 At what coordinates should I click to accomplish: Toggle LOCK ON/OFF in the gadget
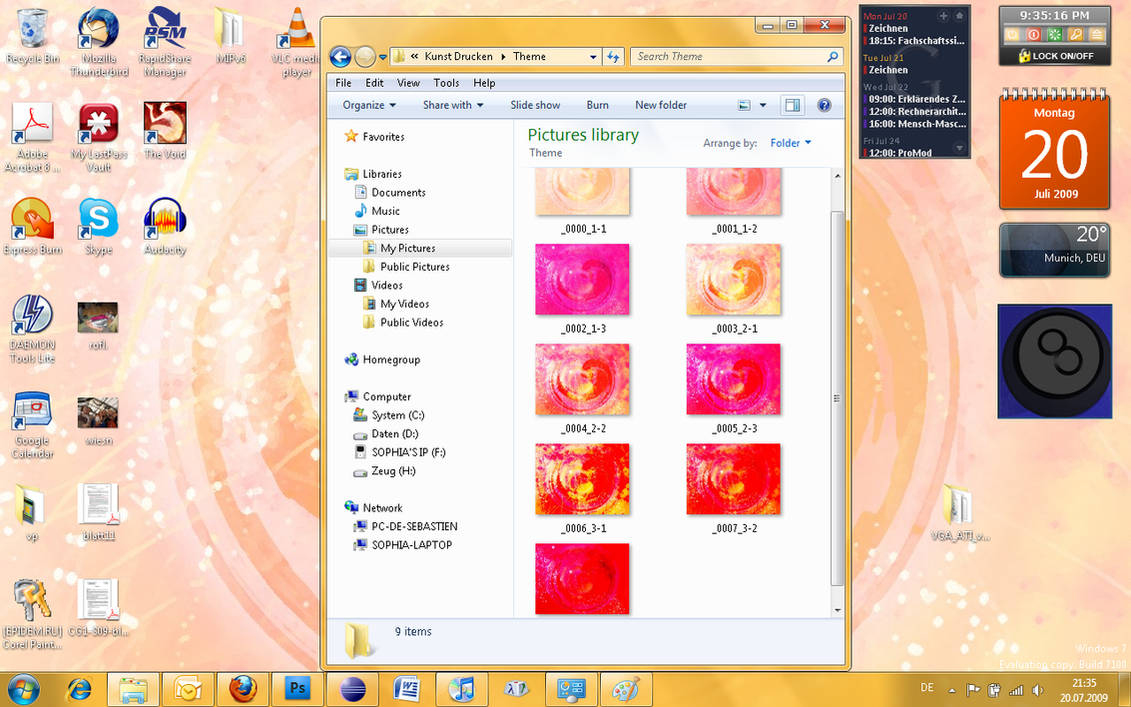click(x=1055, y=56)
